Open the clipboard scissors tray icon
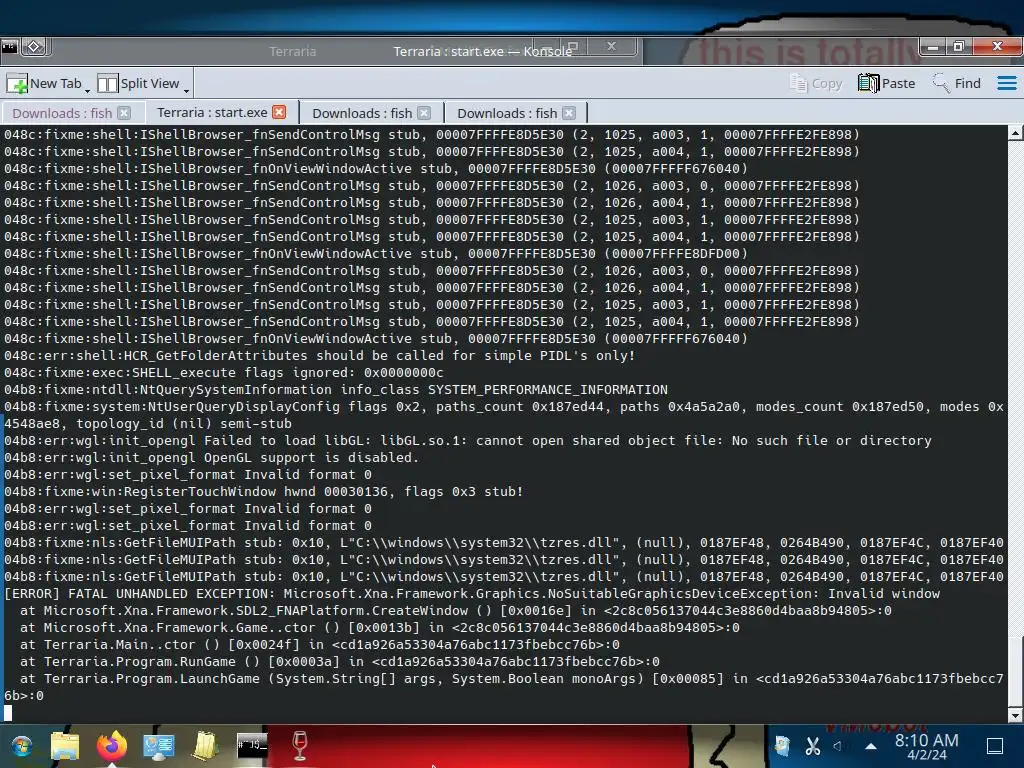This screenshot has width=1024, height=768. [812, 746]
